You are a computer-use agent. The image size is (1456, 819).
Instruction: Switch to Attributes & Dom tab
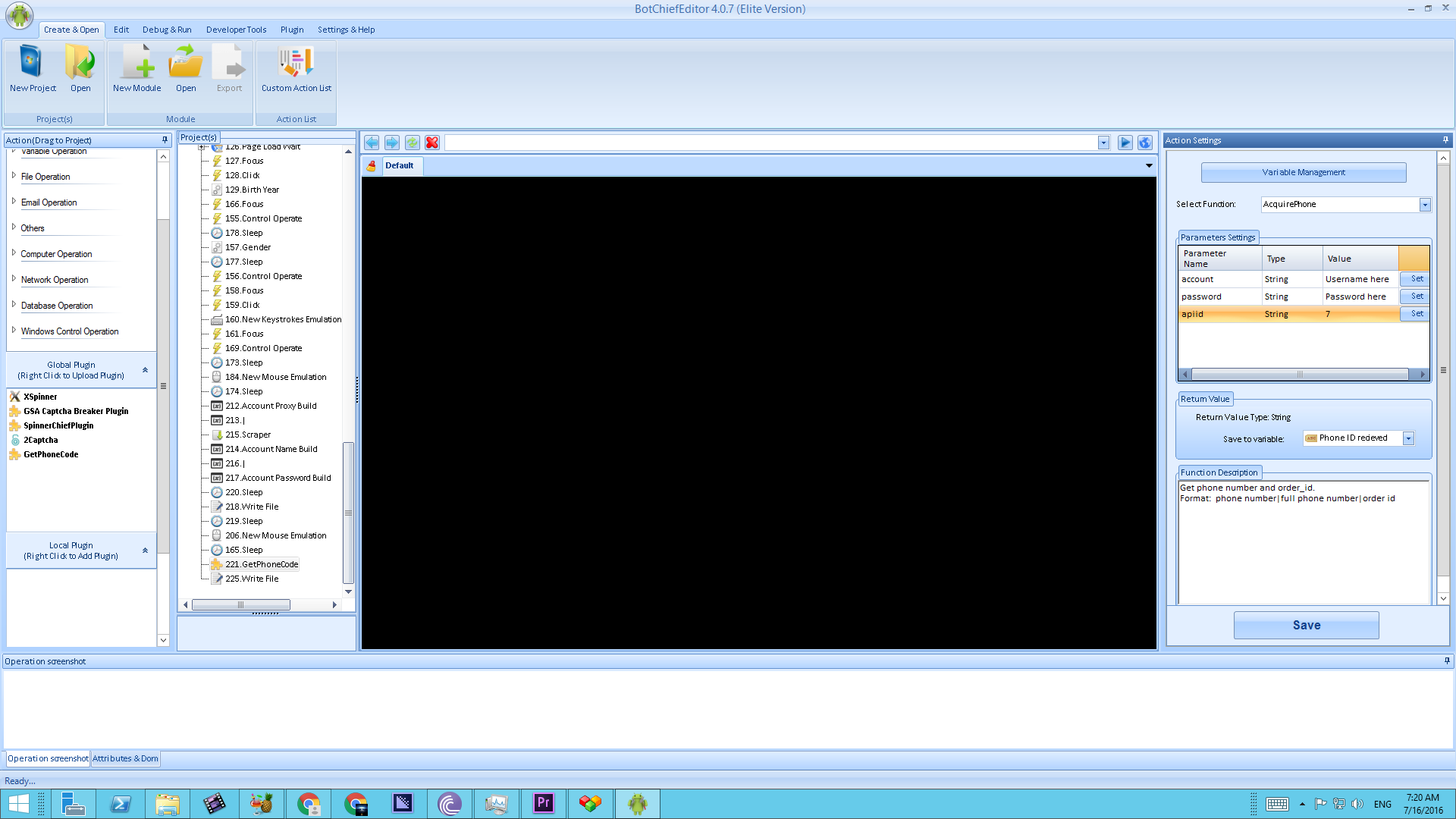click(125, 758)
